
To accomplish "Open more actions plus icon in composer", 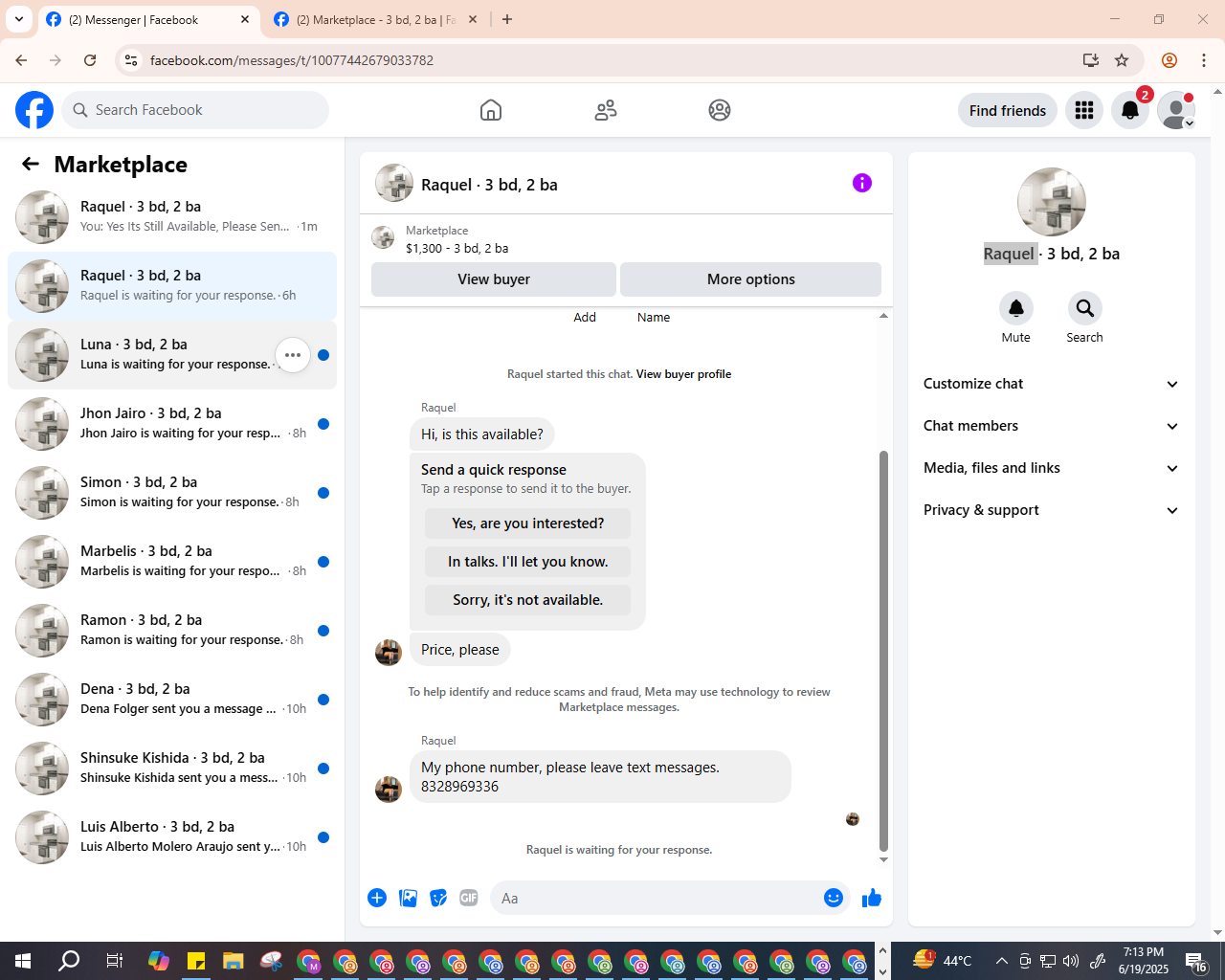I will (377, 898).
